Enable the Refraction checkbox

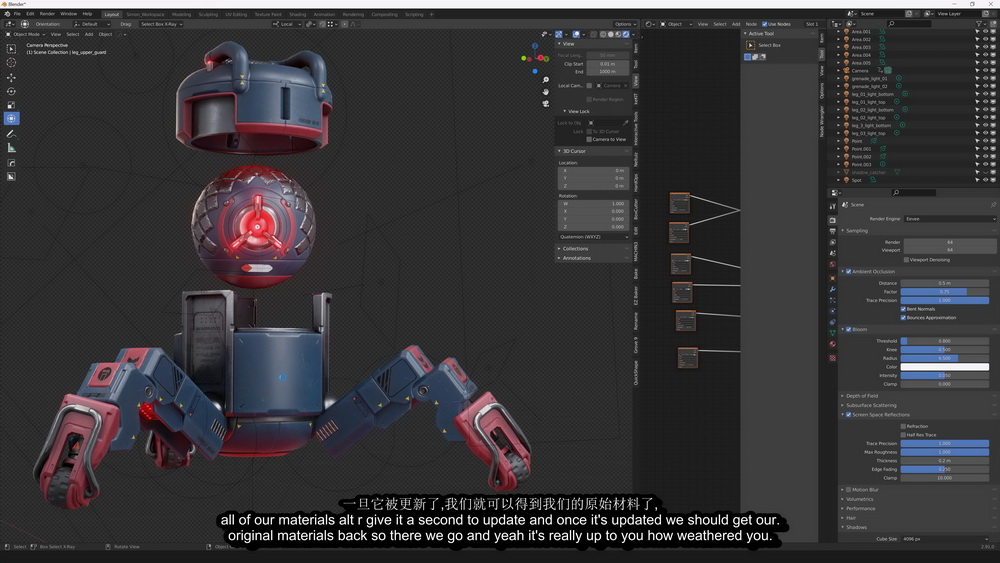click(x=904, y=427)
